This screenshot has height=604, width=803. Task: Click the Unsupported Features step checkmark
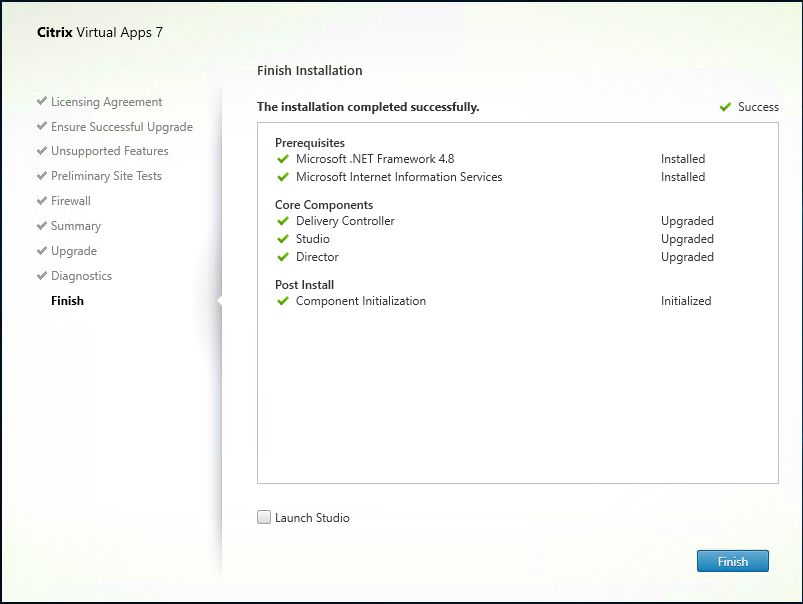[x=42, y=151]
